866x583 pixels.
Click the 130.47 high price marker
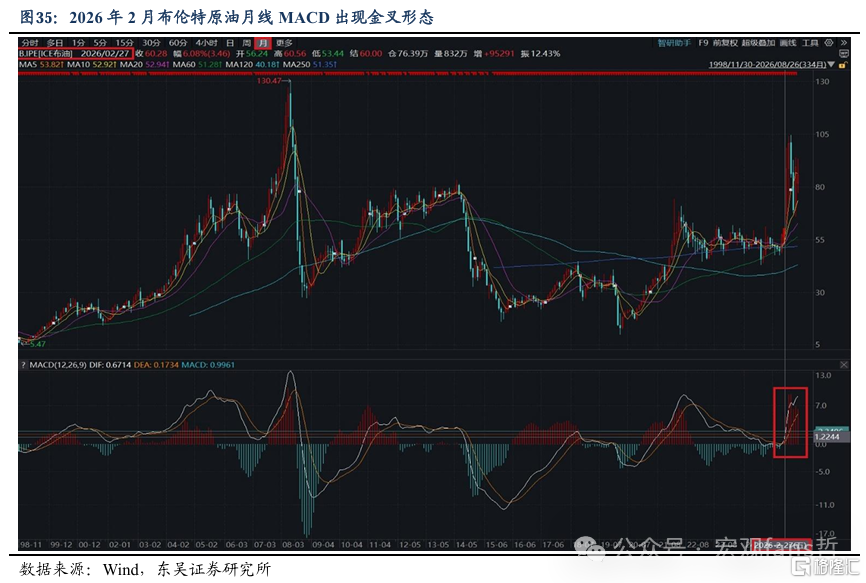(x=269, y=81)
